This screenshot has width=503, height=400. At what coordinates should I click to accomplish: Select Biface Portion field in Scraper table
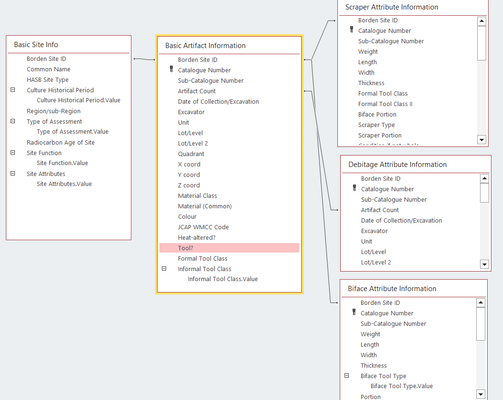(x=377, y=114)
